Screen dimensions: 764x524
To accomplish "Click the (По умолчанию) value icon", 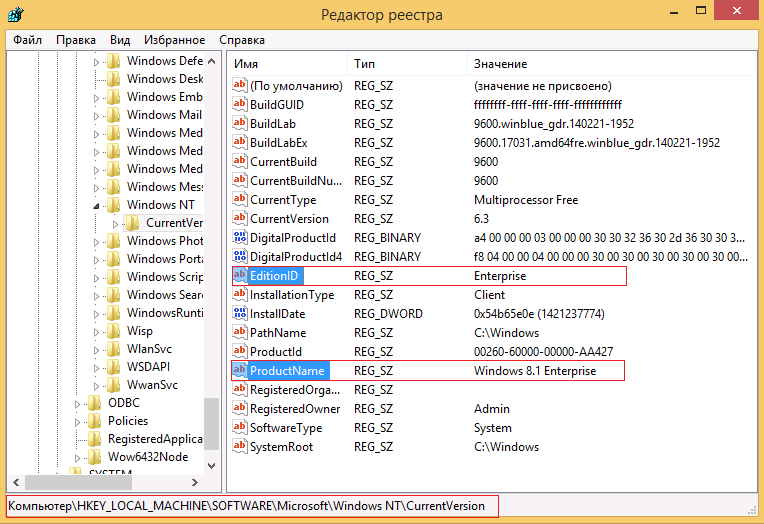I will pyautogui.click(x=239, y=85).
